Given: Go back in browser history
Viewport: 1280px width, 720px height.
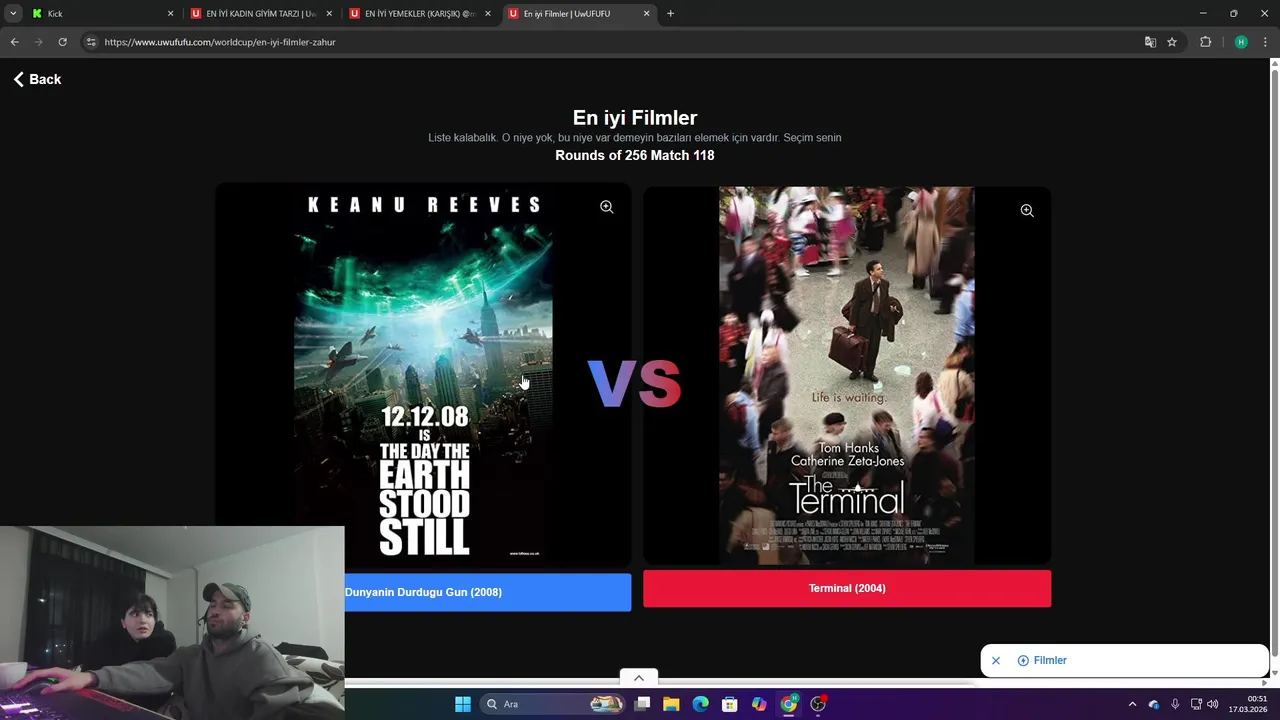Looking at the screenshot, I should coord(15,42).
